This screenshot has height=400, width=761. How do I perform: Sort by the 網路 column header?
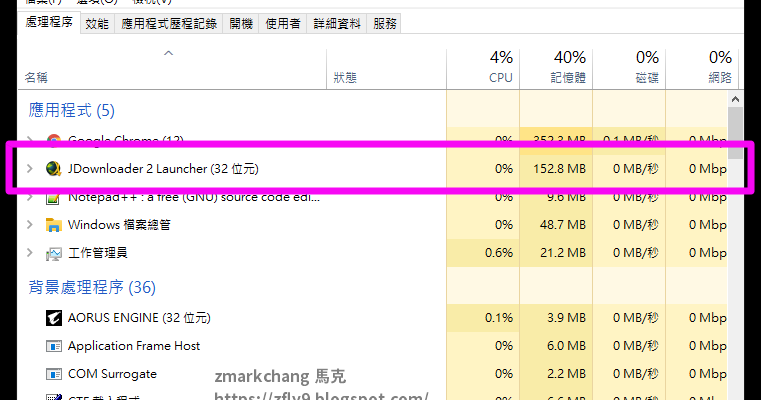(x=702, y=69)
